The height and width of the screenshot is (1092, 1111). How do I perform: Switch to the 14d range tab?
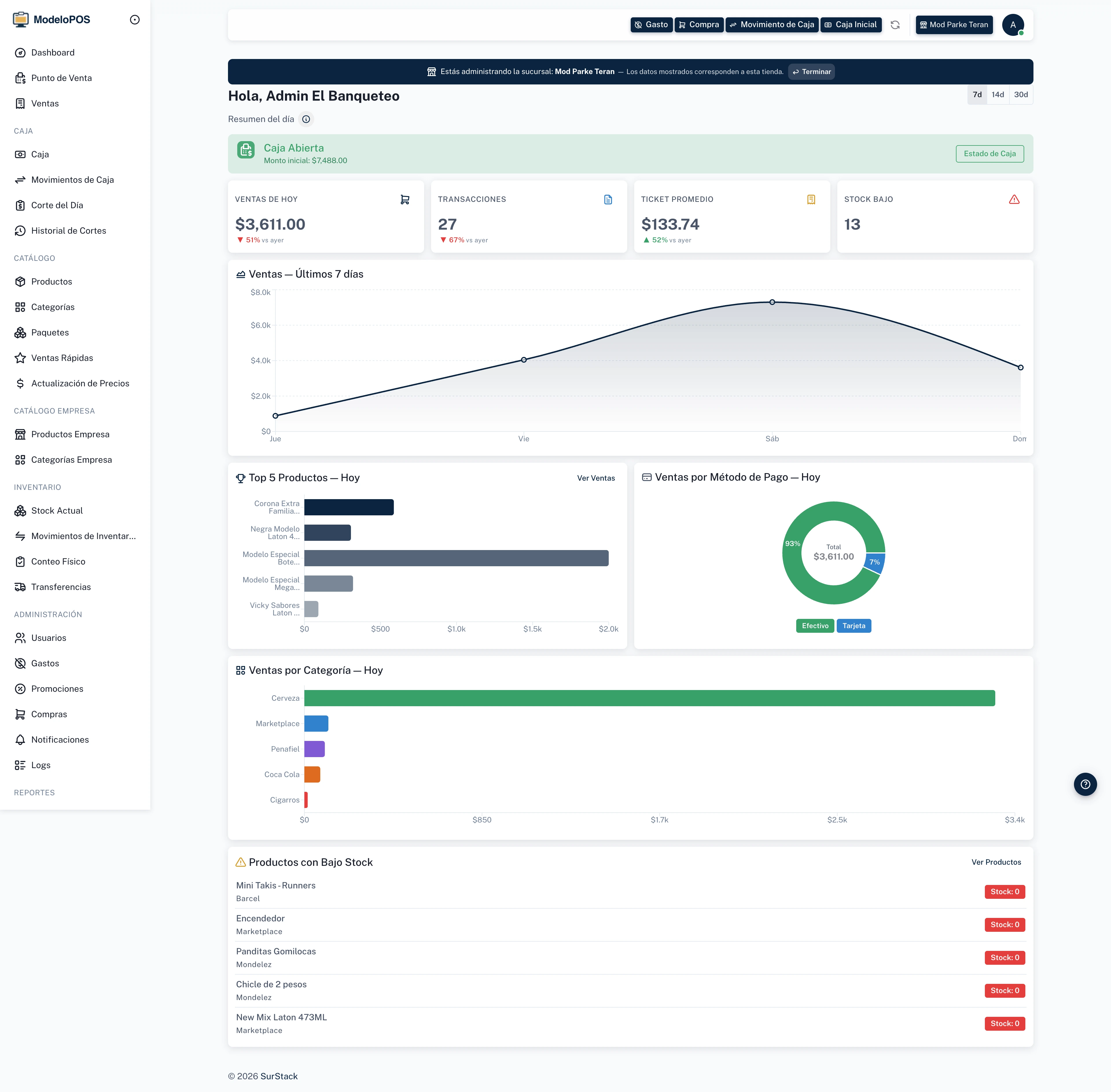[x=997, y=95]
